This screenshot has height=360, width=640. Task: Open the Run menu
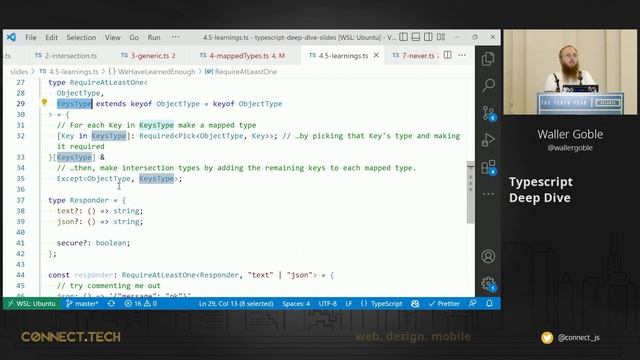(154, 38)
